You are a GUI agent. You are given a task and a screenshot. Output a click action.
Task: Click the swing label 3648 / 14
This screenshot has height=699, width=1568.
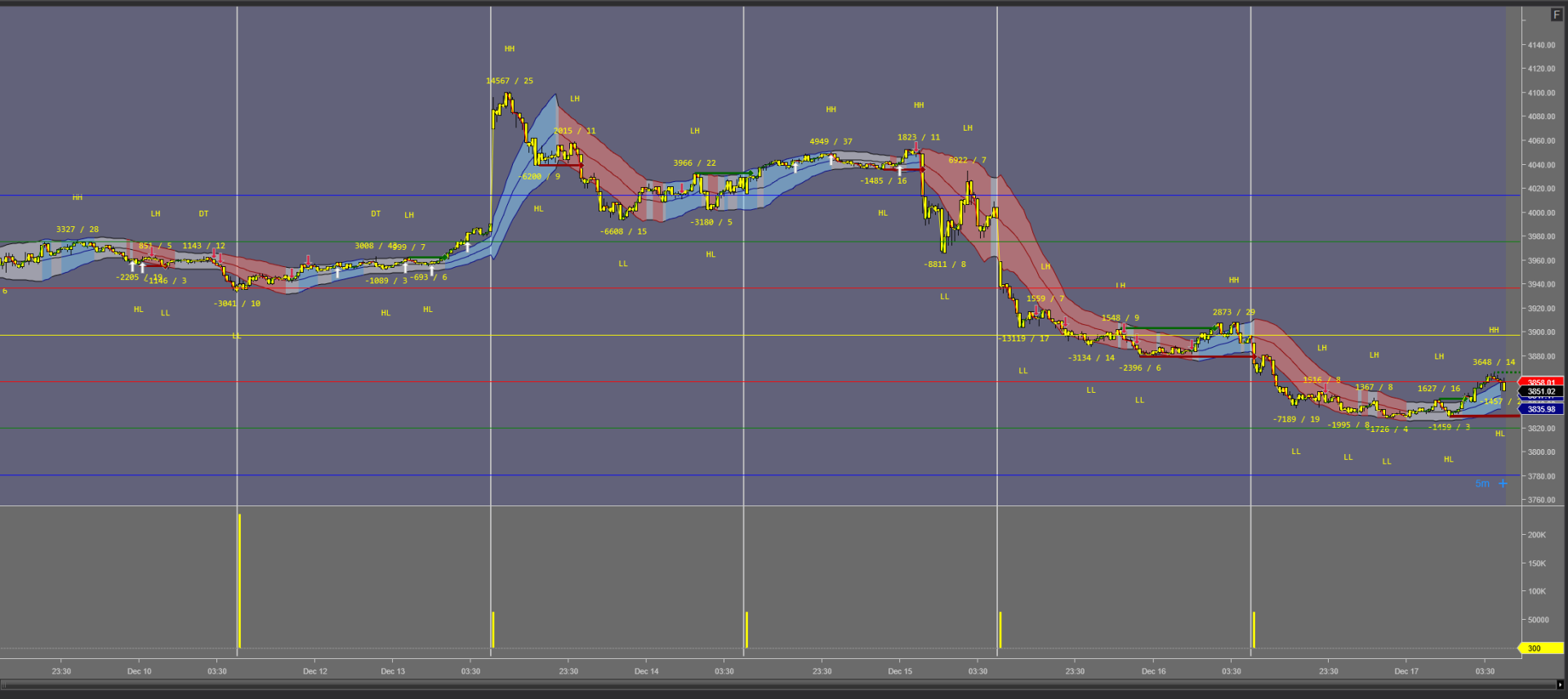coord(1494,362)
